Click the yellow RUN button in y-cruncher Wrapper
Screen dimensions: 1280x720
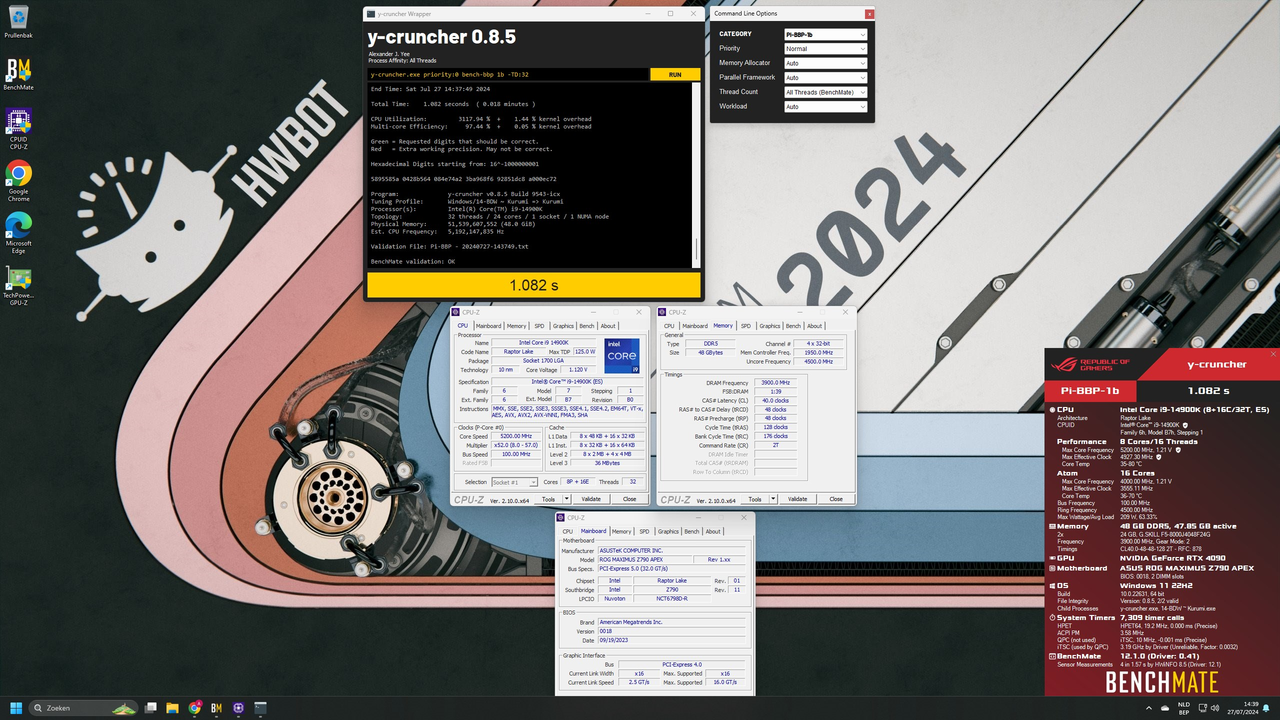(x=675, y=74)
